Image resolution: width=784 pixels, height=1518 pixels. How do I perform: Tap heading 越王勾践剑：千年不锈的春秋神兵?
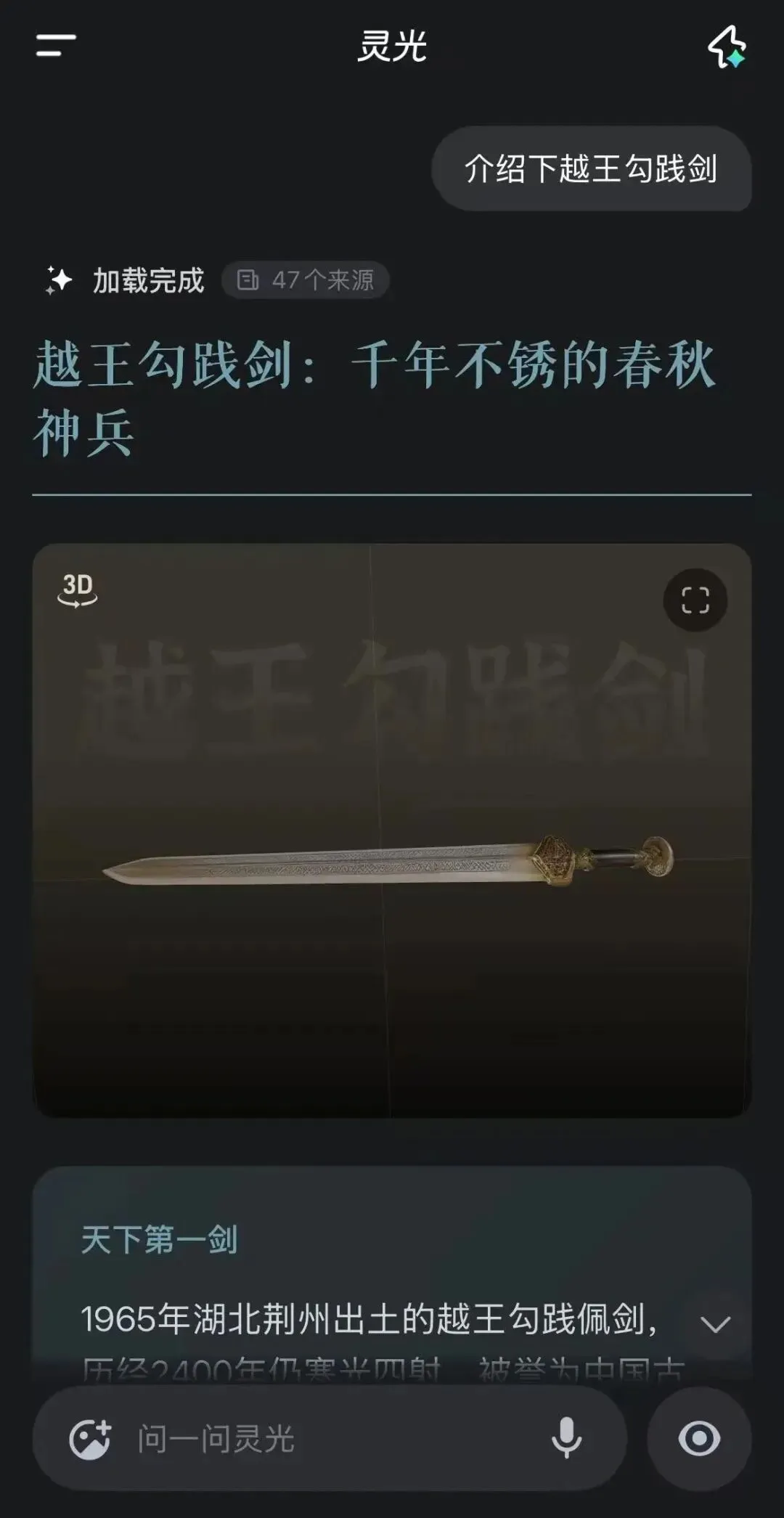pyautogui.click(x=375, y=399)
